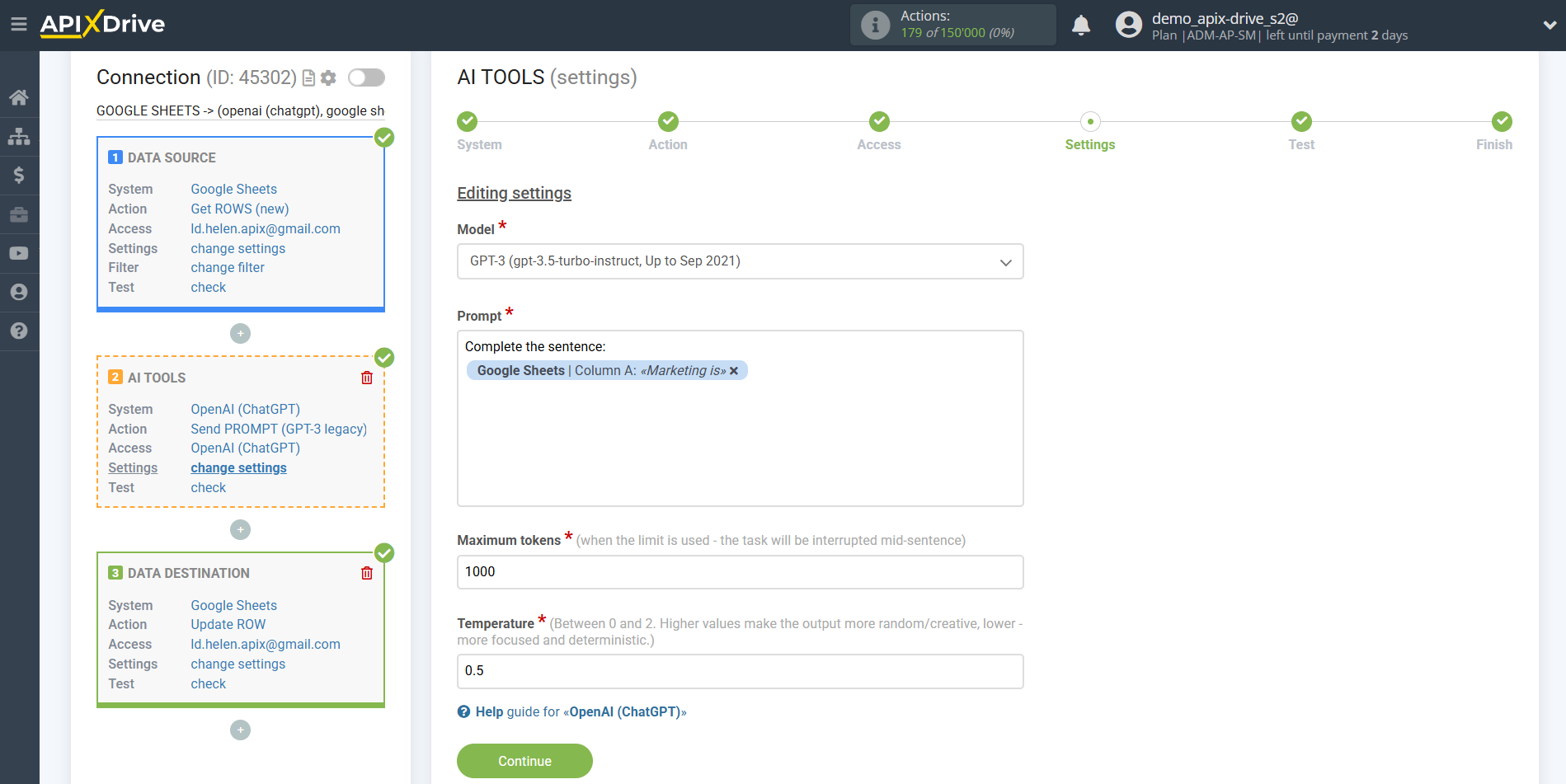Viewport: 1566px width, 784px height.
Task: Toggle the connection on/off switch
Action: (x=366, y=77)
